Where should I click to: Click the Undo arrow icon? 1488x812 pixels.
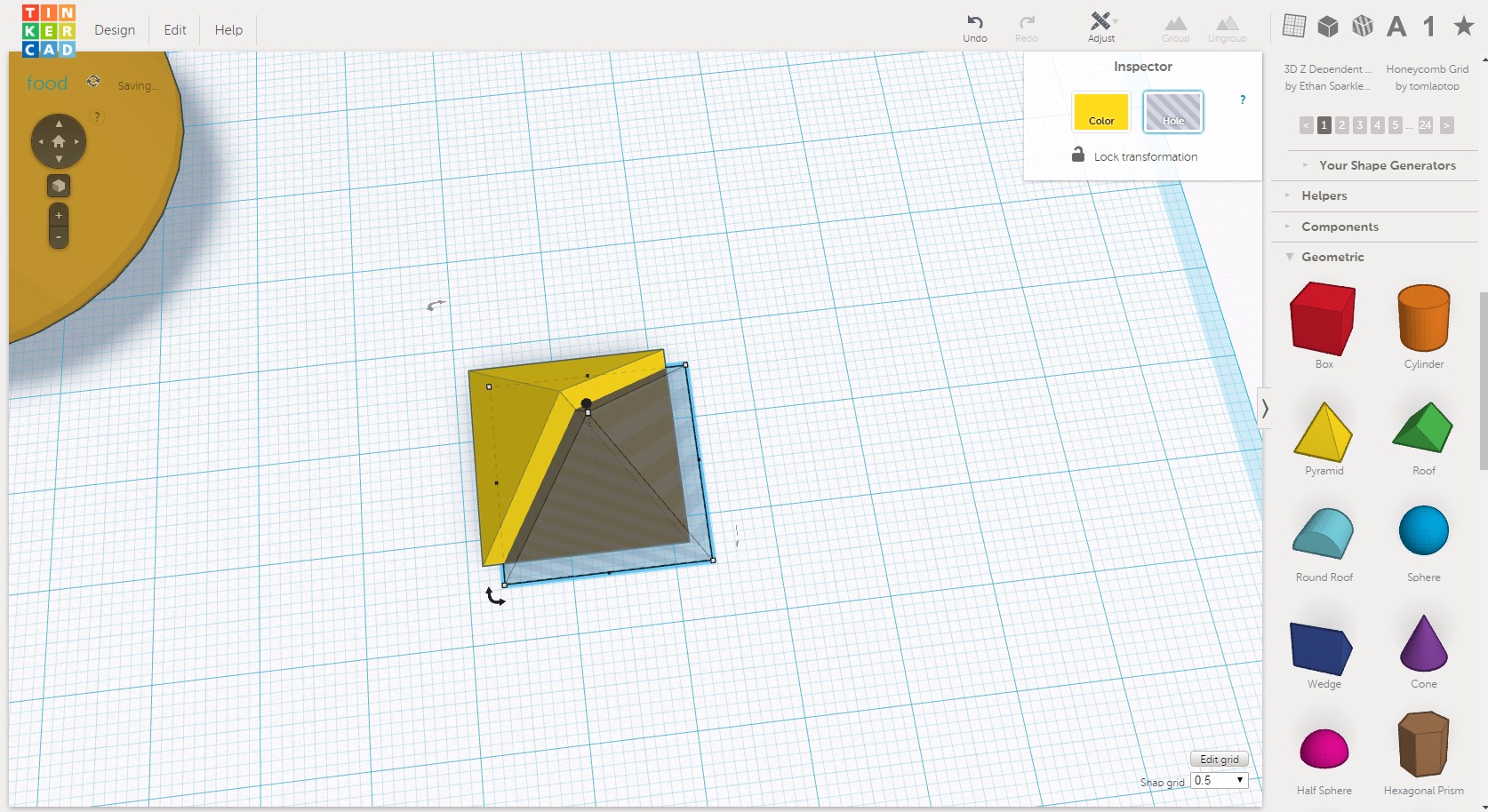click(x=975, y=22)
